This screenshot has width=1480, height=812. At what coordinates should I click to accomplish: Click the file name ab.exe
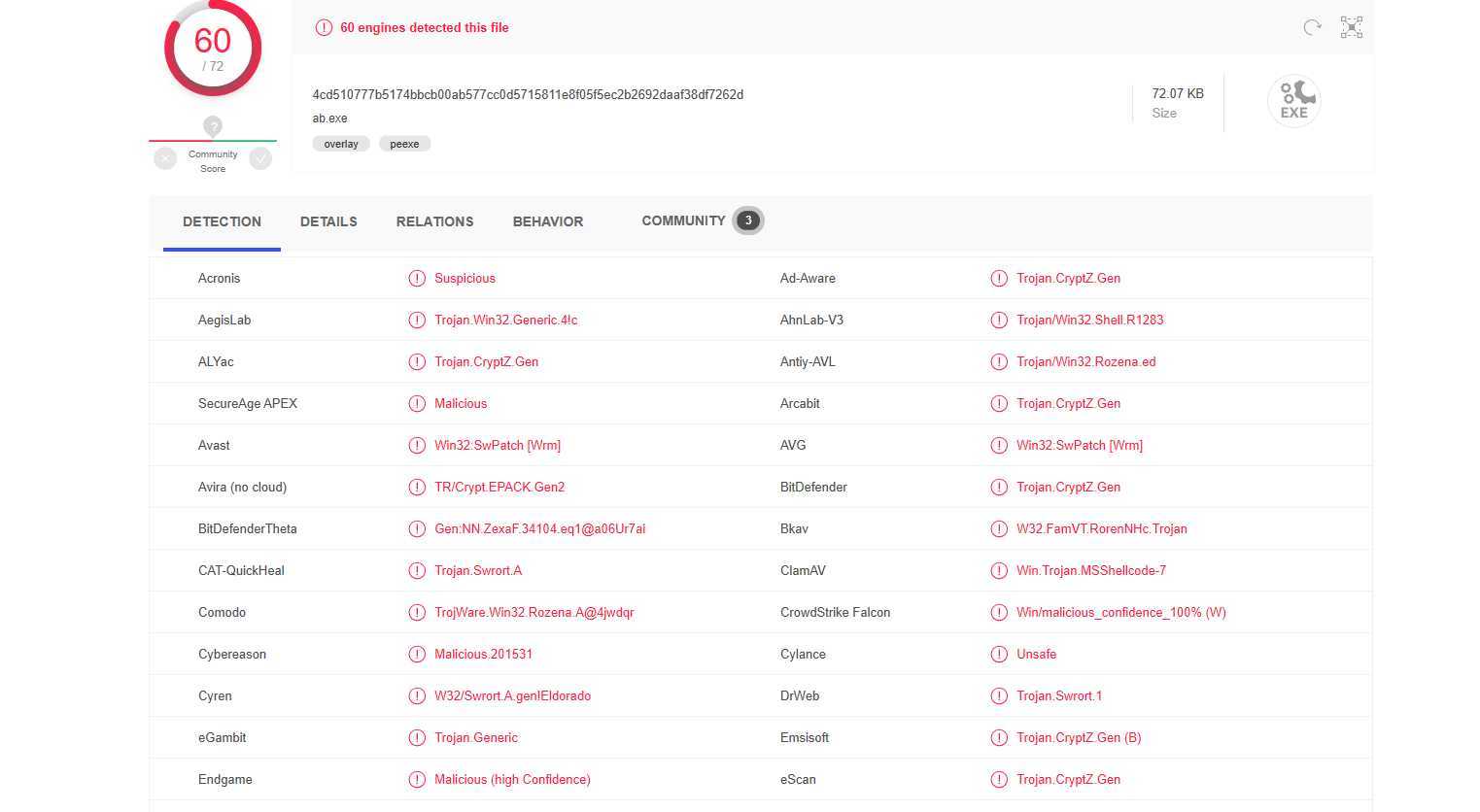click(329, 118)
